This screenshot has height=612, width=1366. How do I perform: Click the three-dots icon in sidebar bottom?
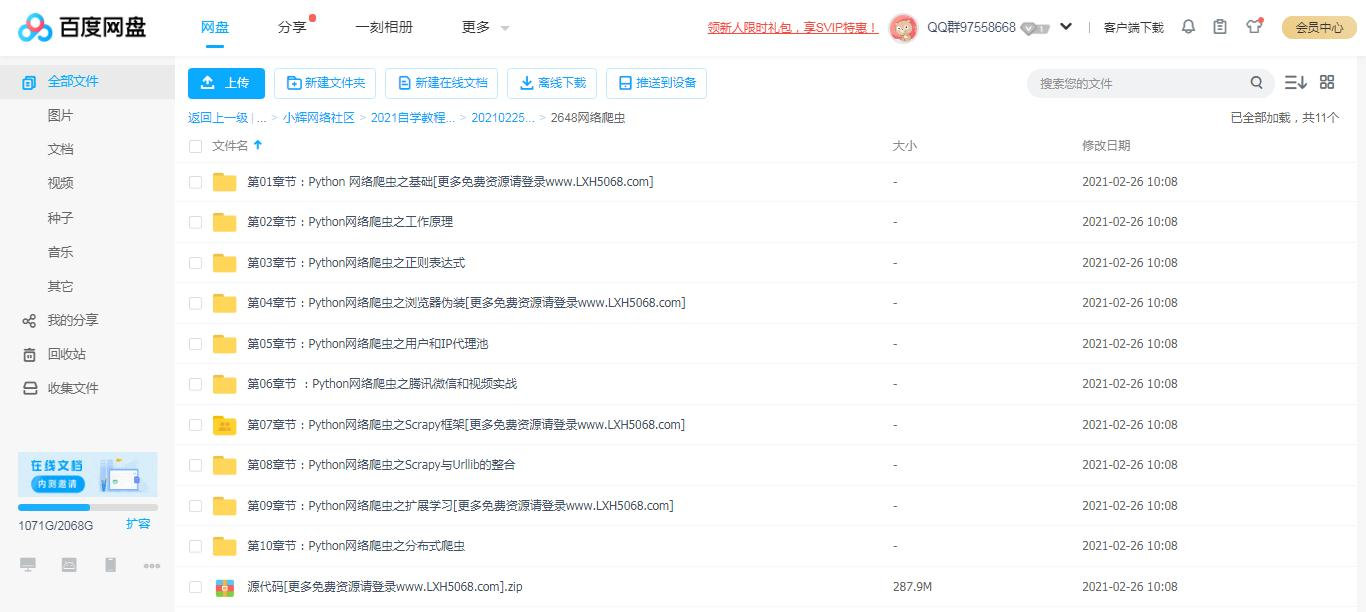[152, 566]
